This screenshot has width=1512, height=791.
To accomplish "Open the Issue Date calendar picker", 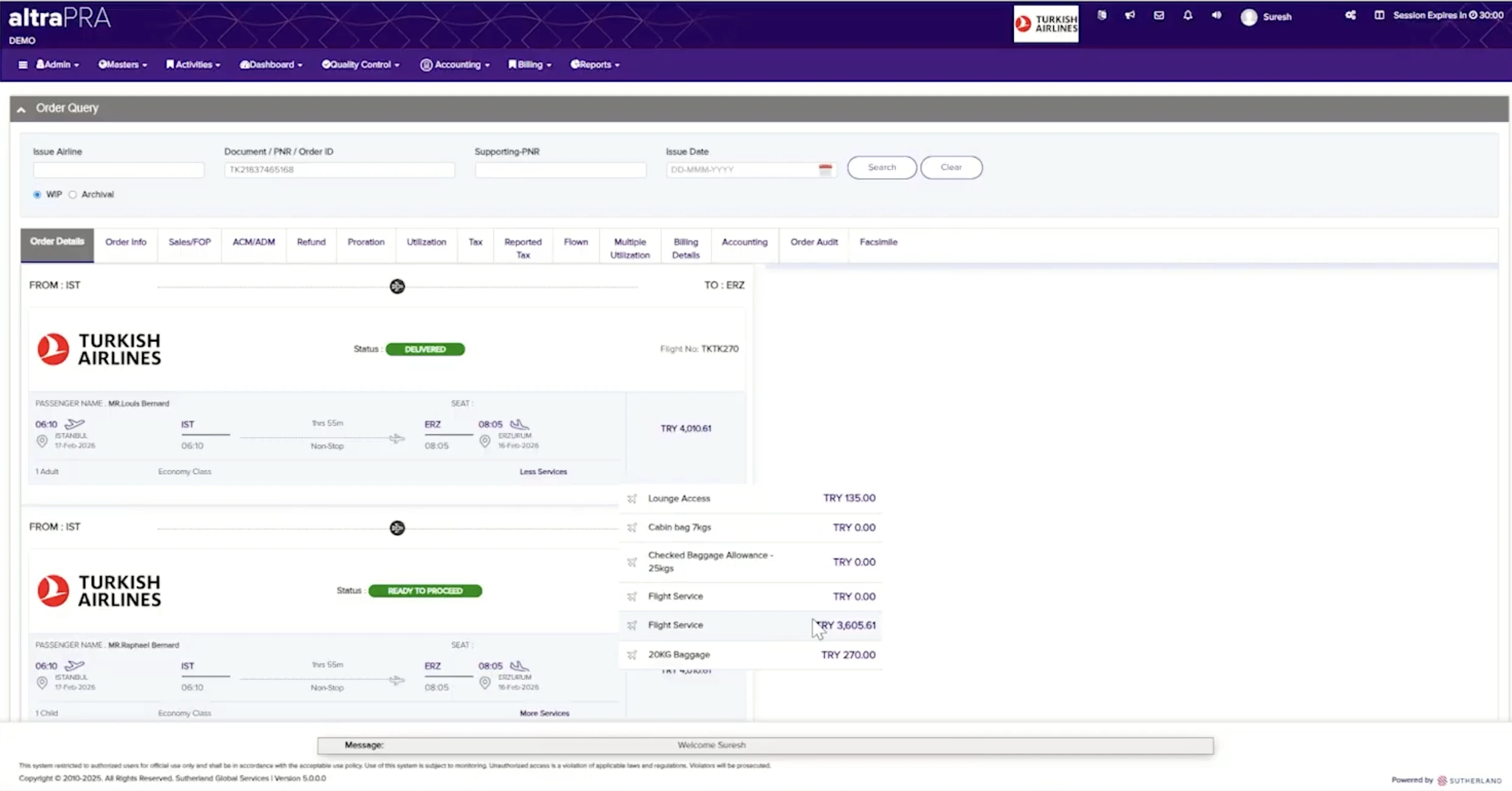I will (x=825, y=170).
